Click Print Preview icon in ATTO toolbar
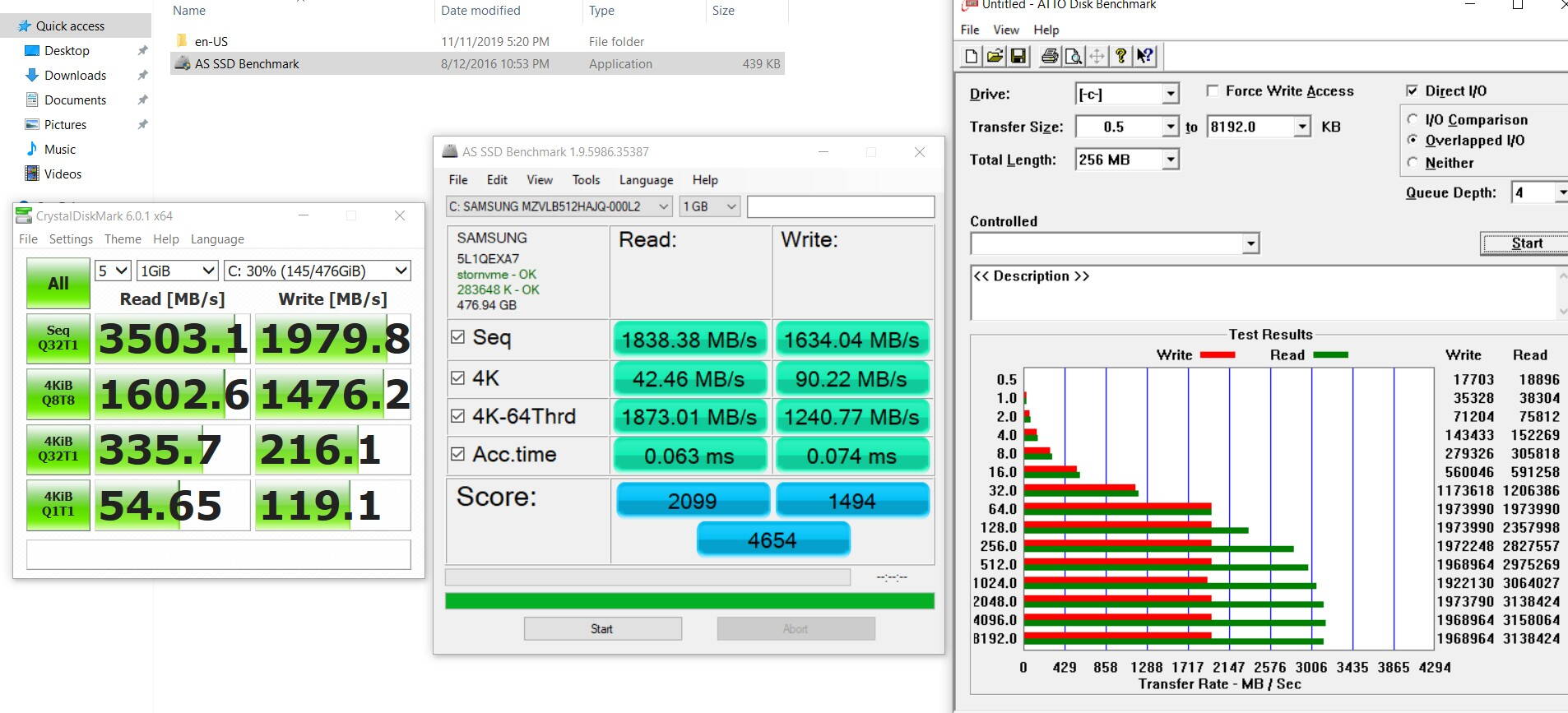The height and width of the screenshot is (713, 1568). (x=1073, y=56)
